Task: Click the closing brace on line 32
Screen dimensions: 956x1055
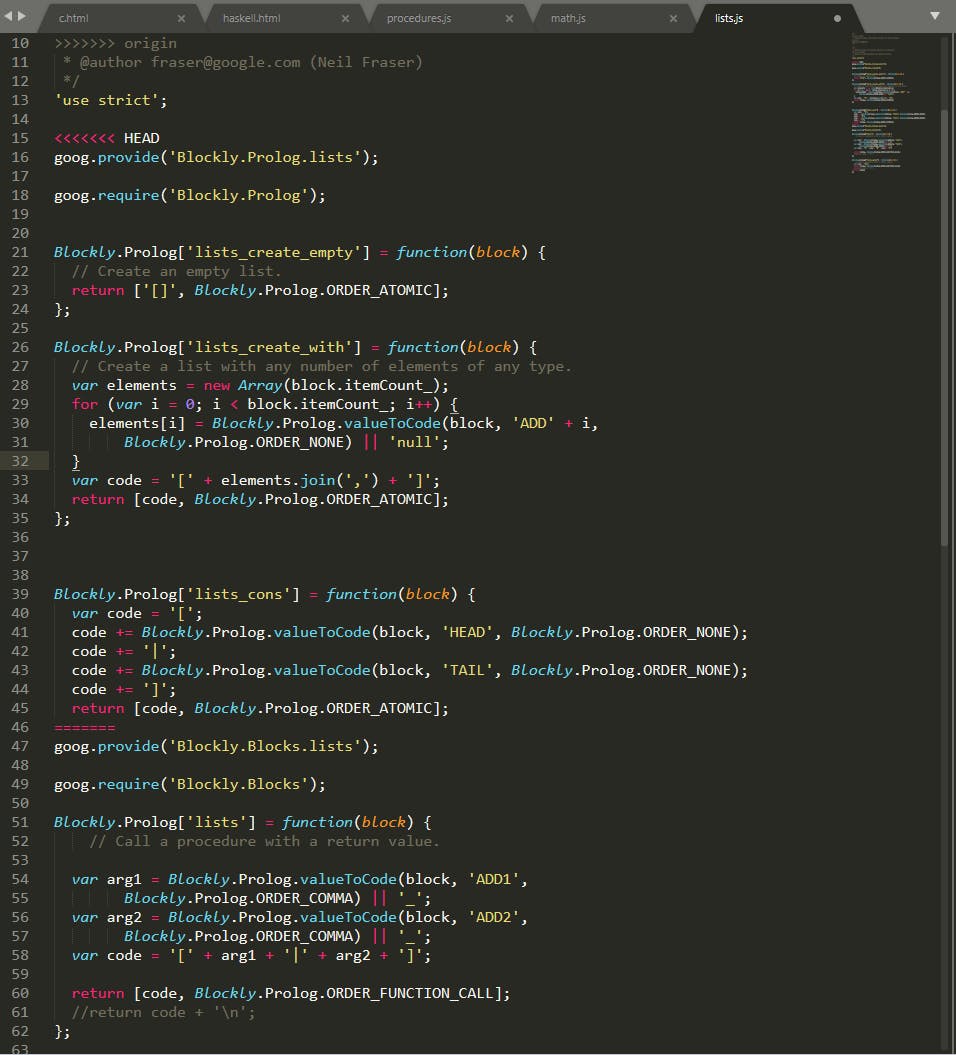Action: pos(75,461)
